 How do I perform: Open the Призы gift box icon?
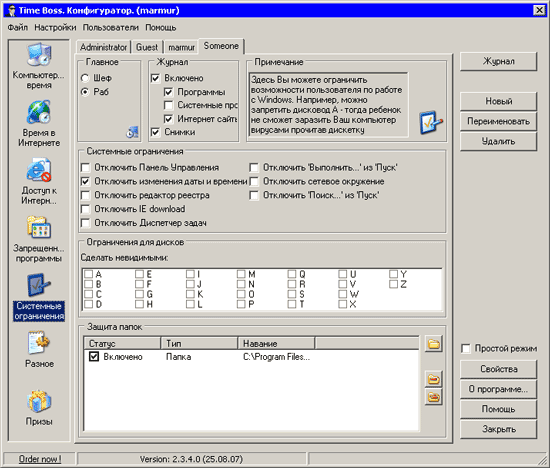39,401
